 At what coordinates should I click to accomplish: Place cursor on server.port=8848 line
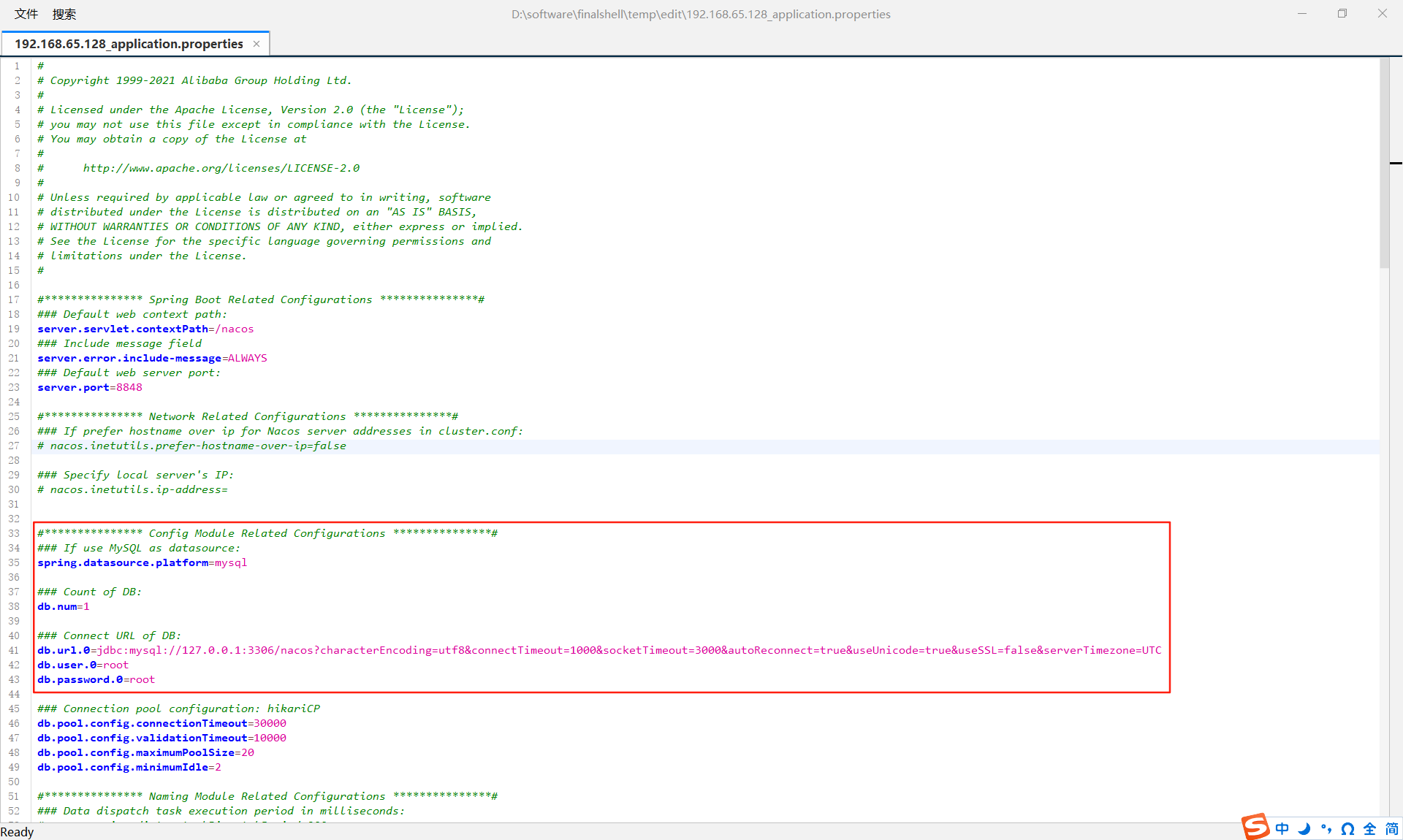[90, 387]
